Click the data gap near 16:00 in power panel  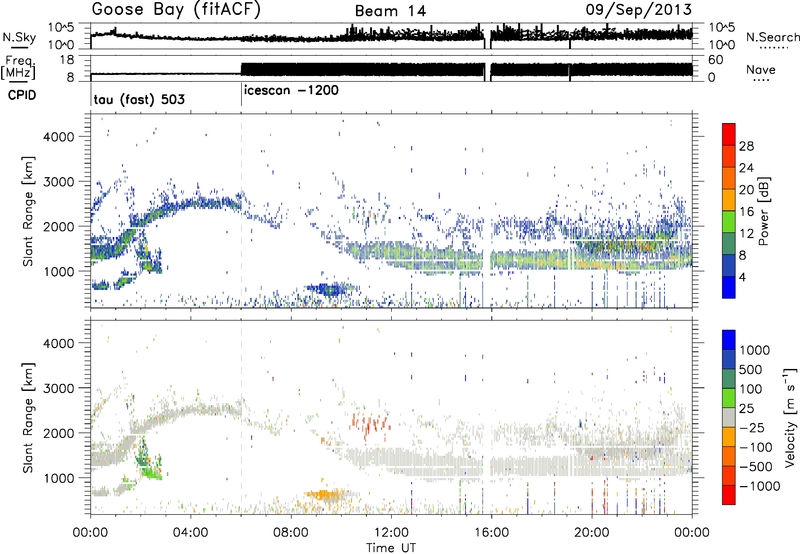pos(487,211)
